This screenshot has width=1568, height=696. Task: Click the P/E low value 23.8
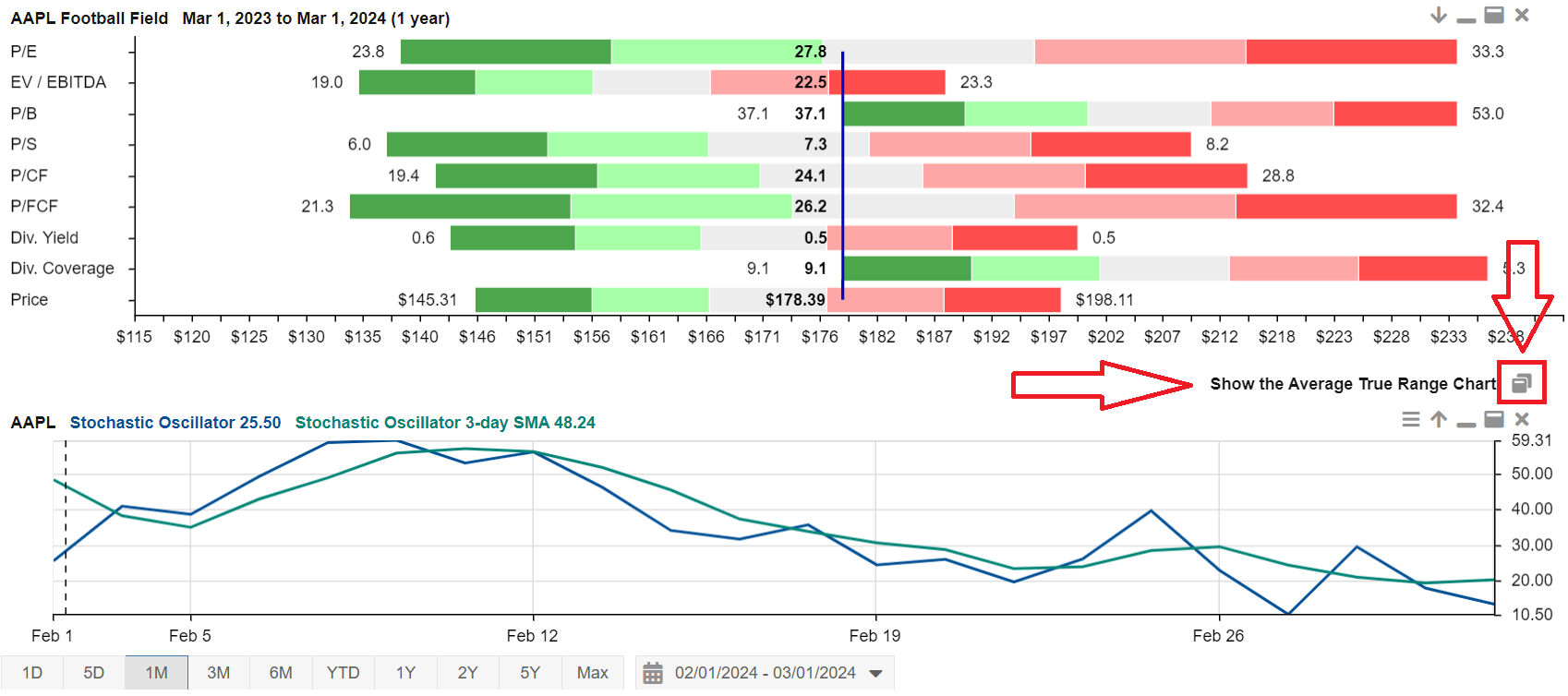pos(368,52)
